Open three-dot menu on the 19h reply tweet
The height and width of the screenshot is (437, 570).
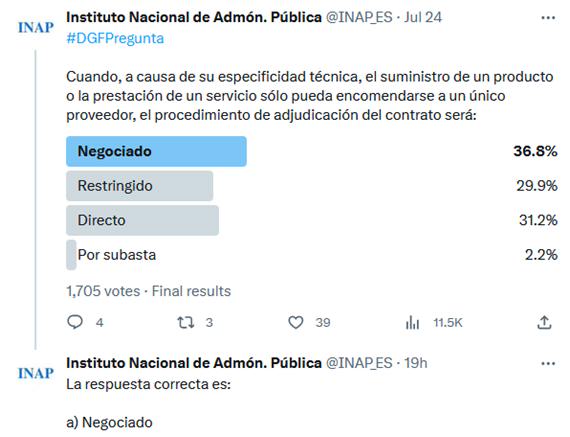pos(548,363)
